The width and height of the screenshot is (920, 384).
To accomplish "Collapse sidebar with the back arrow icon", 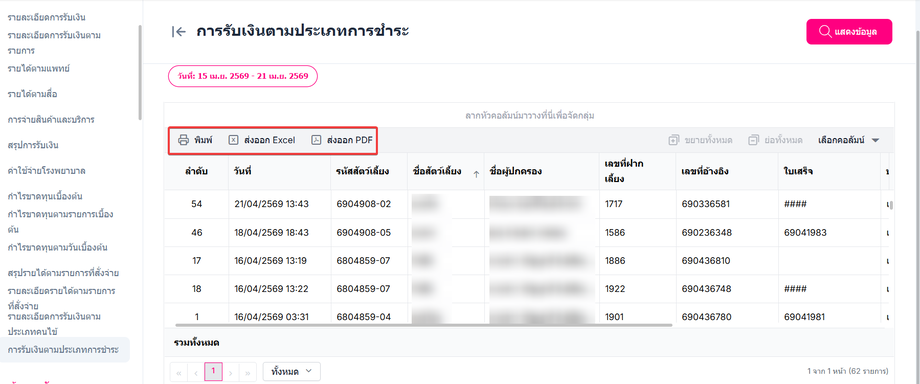I will click(x=178, y=32).
